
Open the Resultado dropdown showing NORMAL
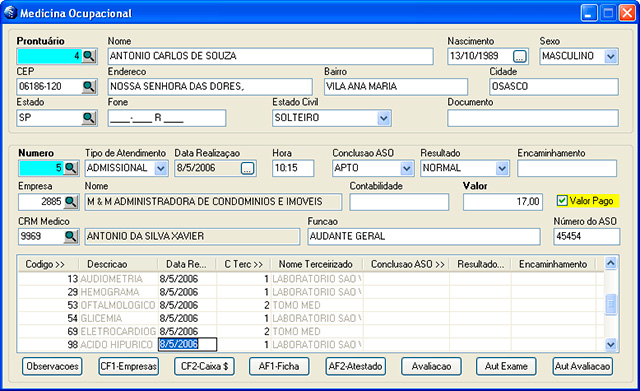tap(502, 168)
